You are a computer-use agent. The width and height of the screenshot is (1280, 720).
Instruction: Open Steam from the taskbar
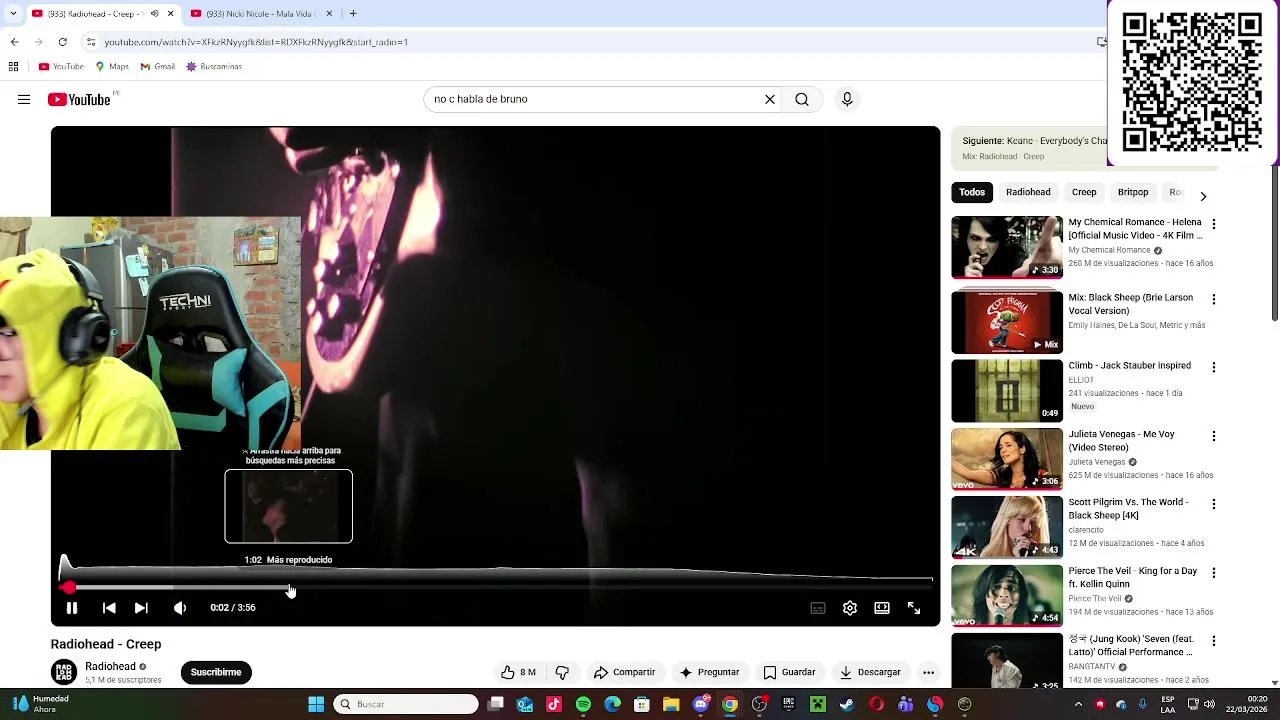coord(847,704)
